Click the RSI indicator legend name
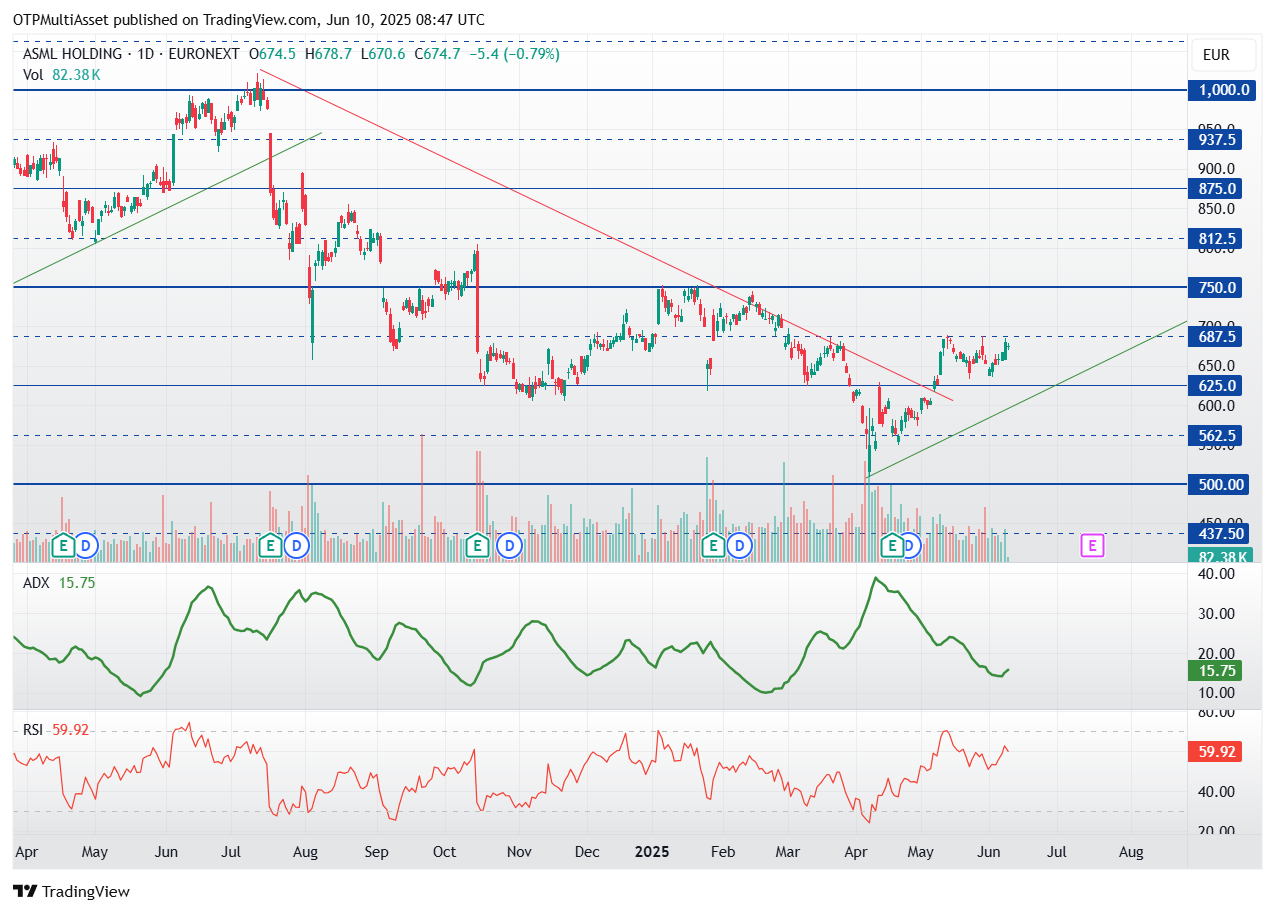The width and height of the screenshot is (1275, 913). 33,730
